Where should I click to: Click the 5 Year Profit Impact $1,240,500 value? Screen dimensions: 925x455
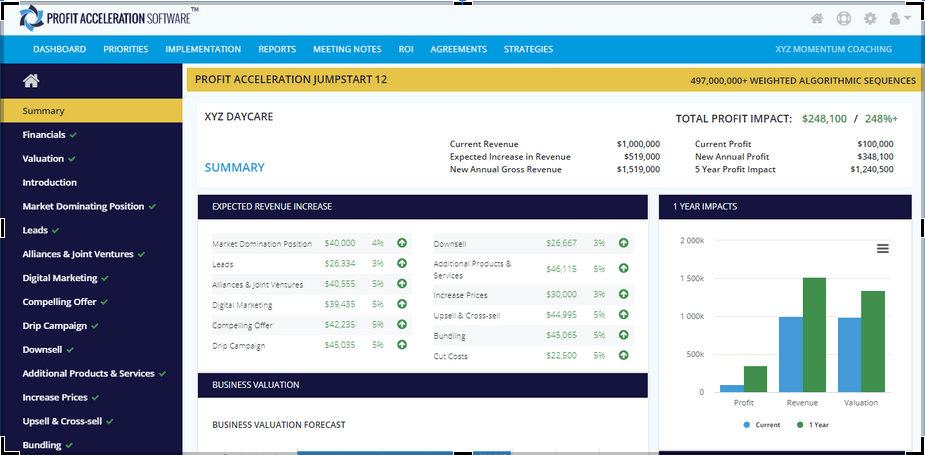872,169
